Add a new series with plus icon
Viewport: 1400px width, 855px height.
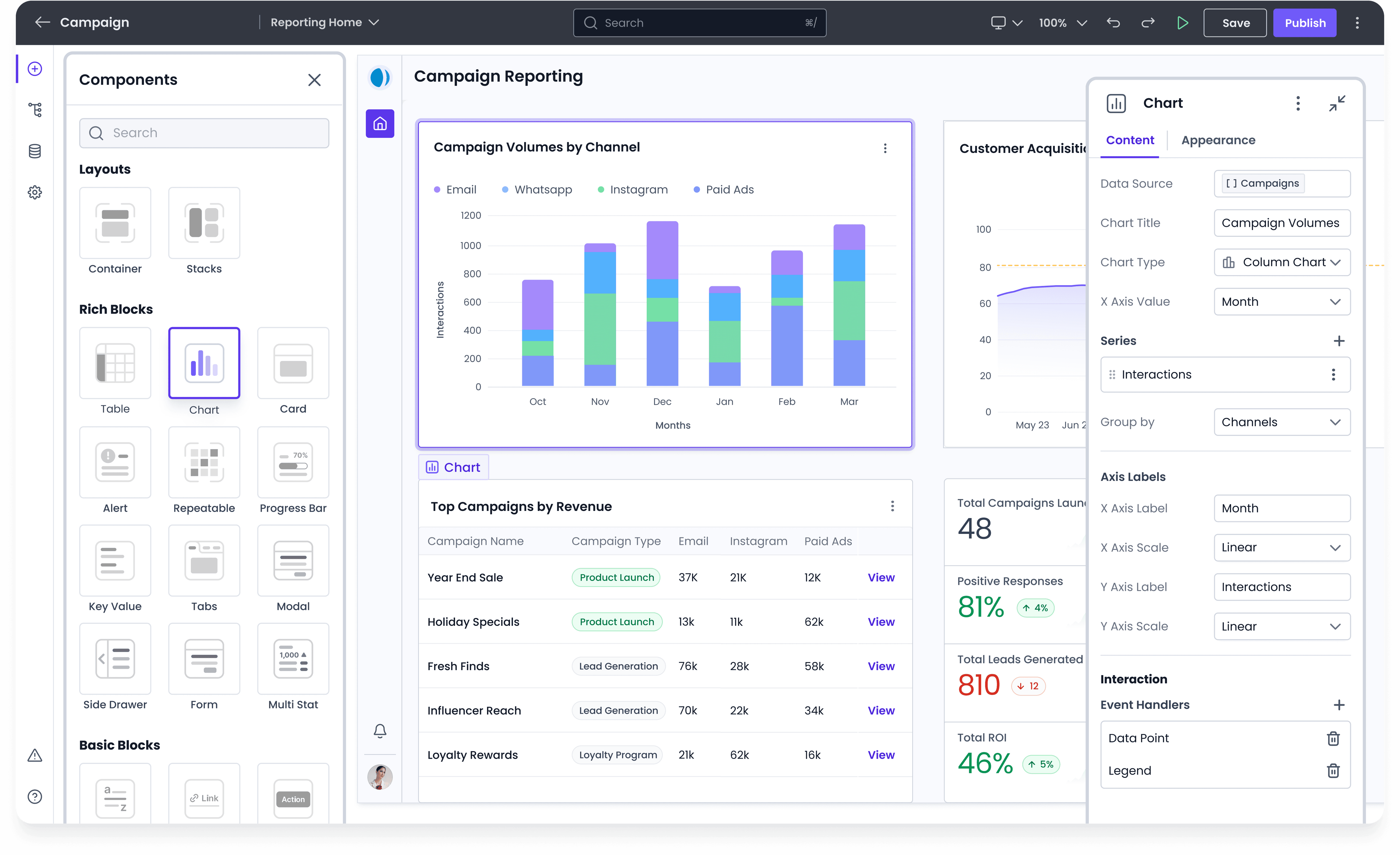click(1339, 341)
